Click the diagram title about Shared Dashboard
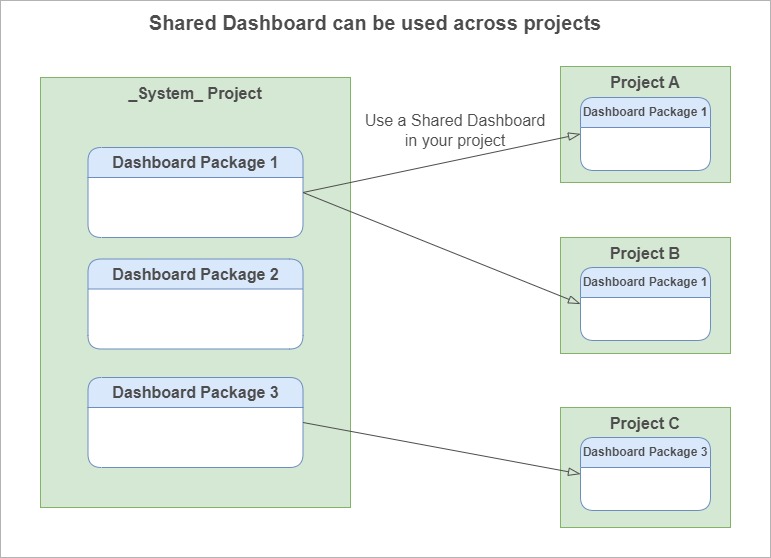Screen dimensions: 771x558 pos(374,23)
